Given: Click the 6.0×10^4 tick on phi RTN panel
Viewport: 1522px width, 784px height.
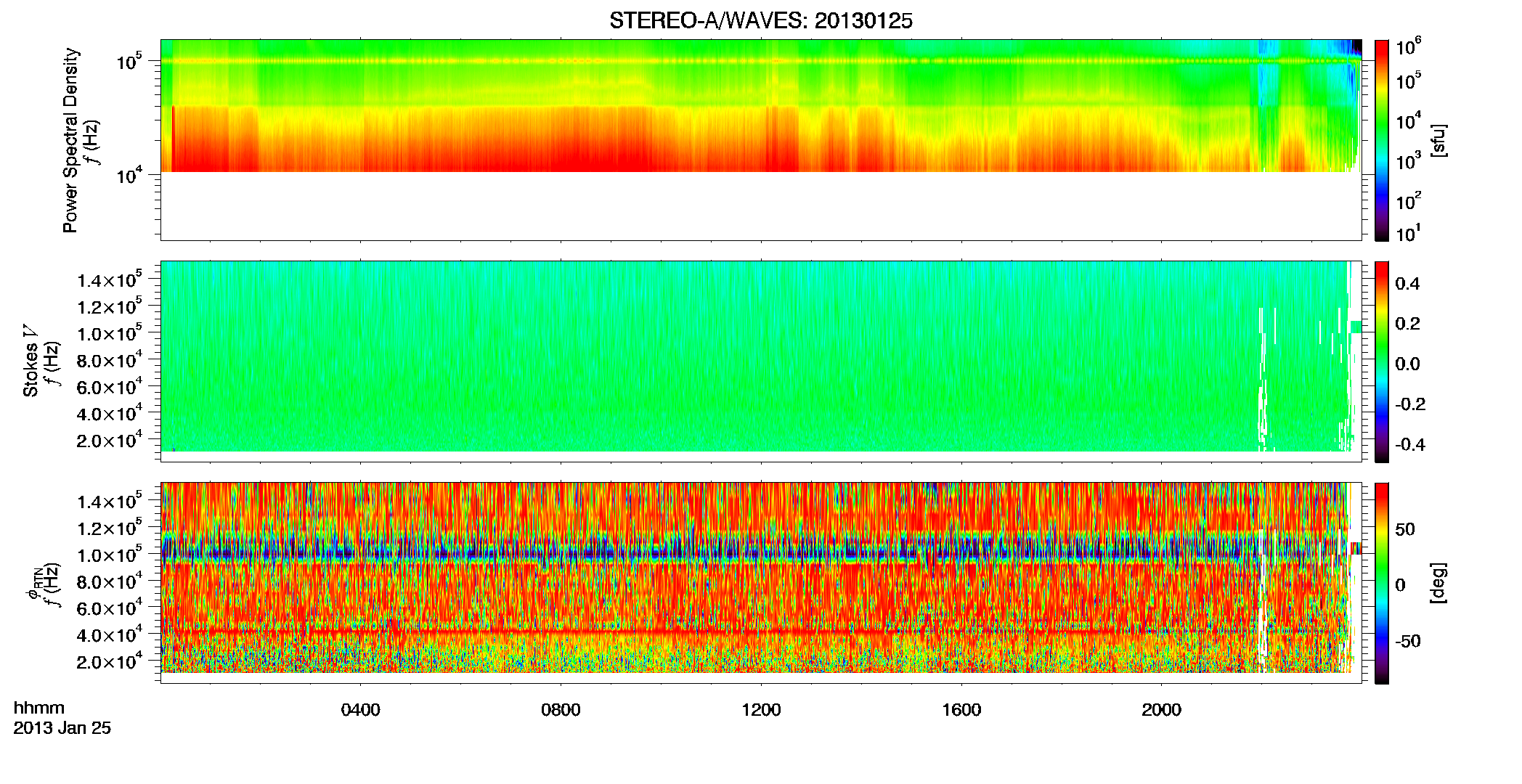Looking at the screenshot, I should click(x=110, y=607).
